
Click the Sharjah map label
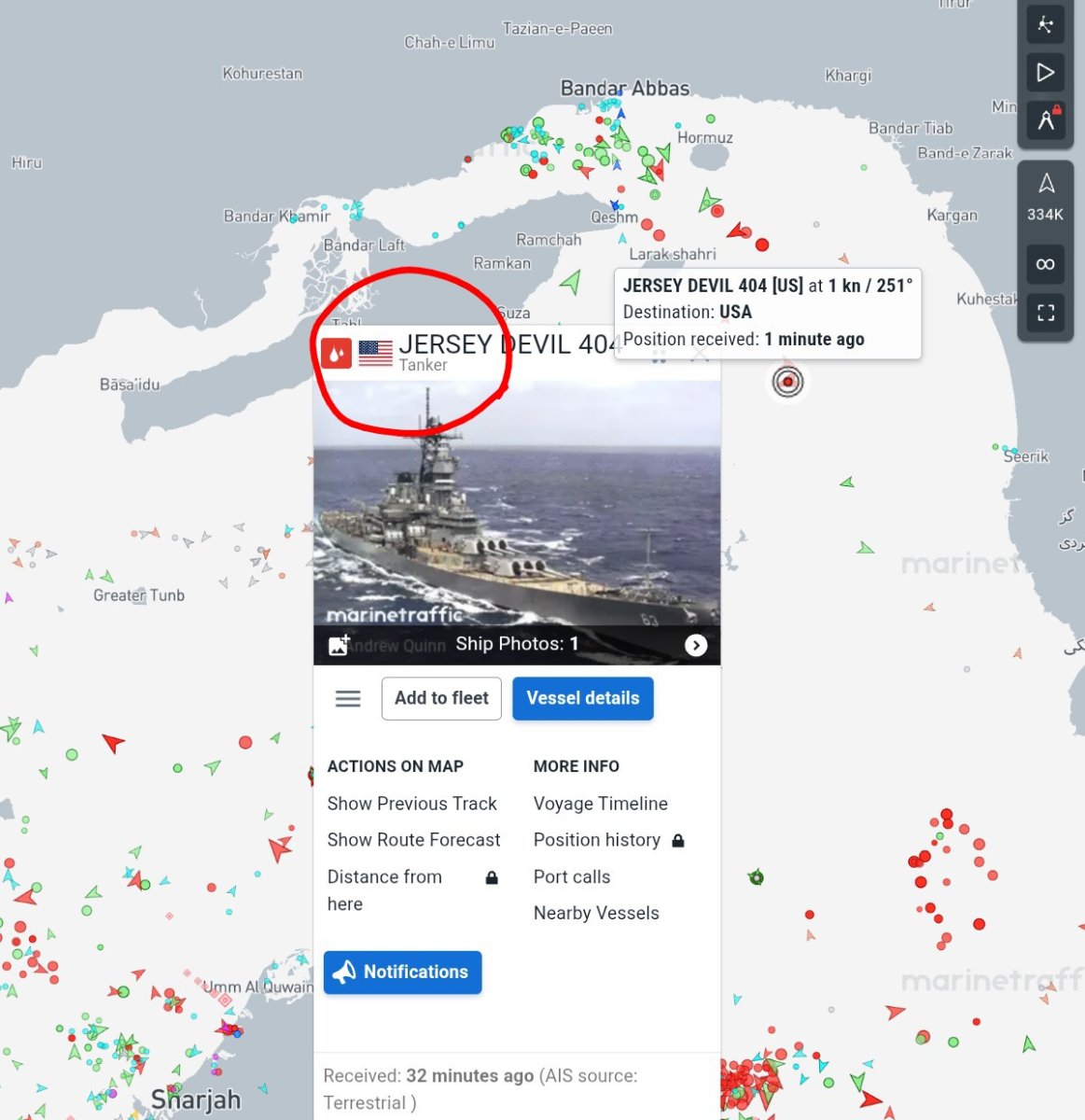(x=196, y=1099)
